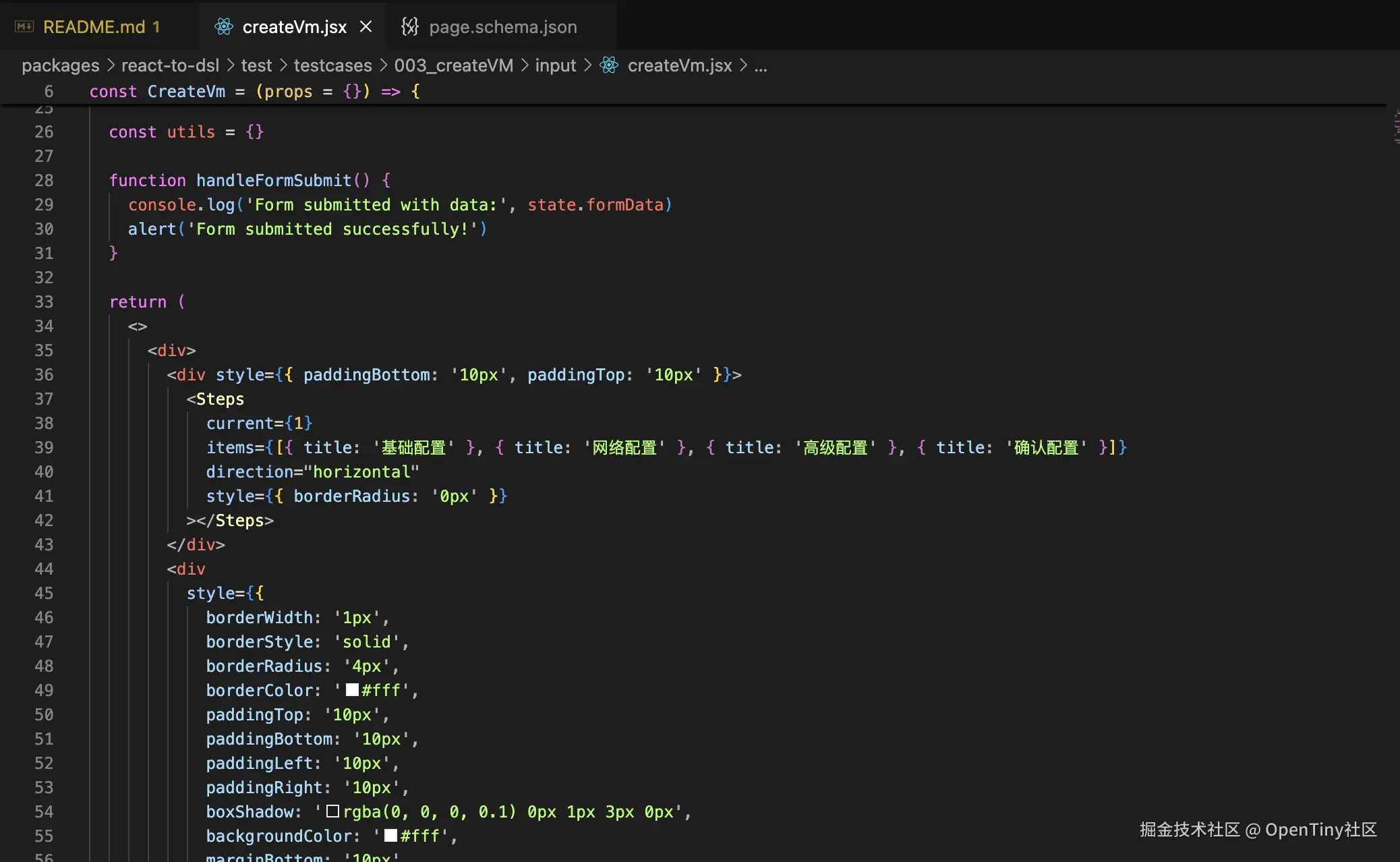Click the borderColor #fff color swatch
The height and width of the screenshot is (862, 1400).
pos(352,690)
